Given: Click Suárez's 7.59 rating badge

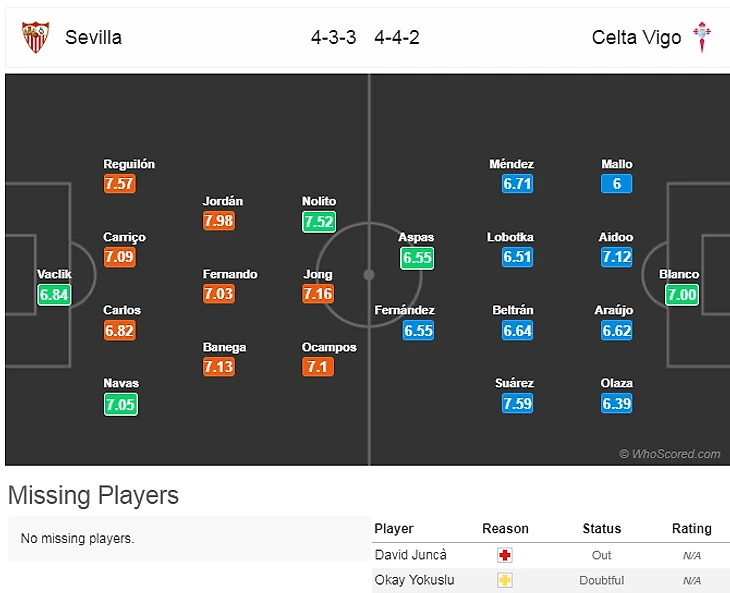Looking at the screenshot, I should tap(517, 403).
